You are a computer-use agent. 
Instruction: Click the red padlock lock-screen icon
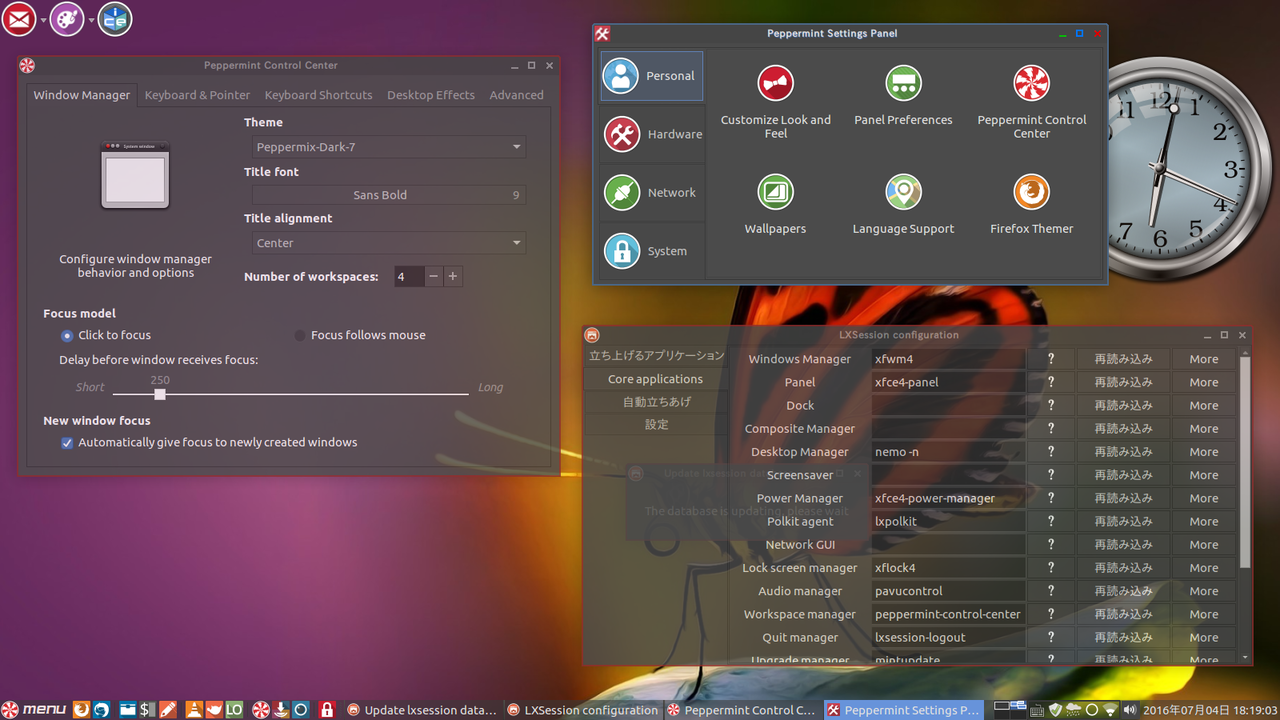(x=326, y=710)
